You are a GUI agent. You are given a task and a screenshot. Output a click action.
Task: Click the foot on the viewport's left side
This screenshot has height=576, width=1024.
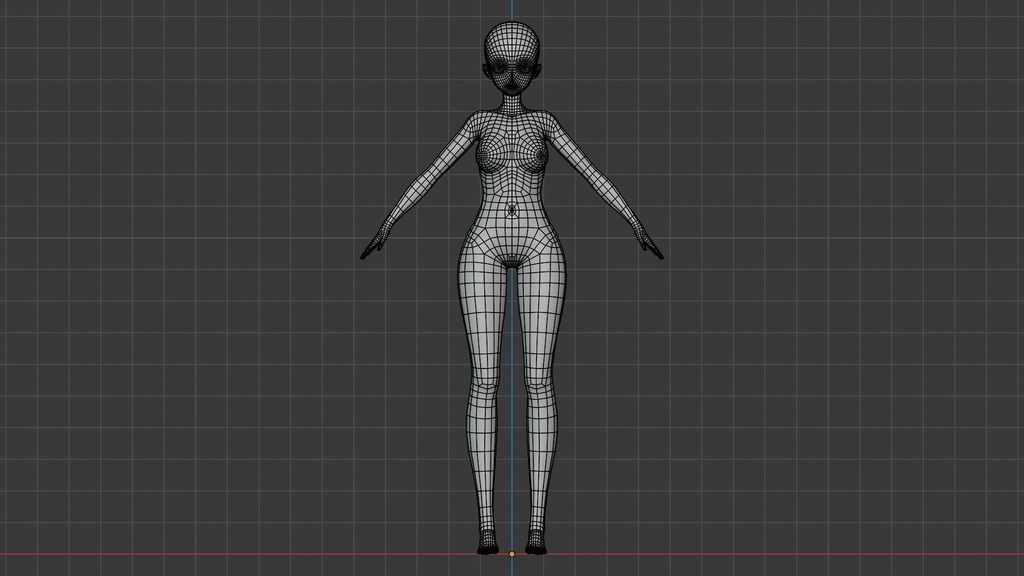click(488, 543)
